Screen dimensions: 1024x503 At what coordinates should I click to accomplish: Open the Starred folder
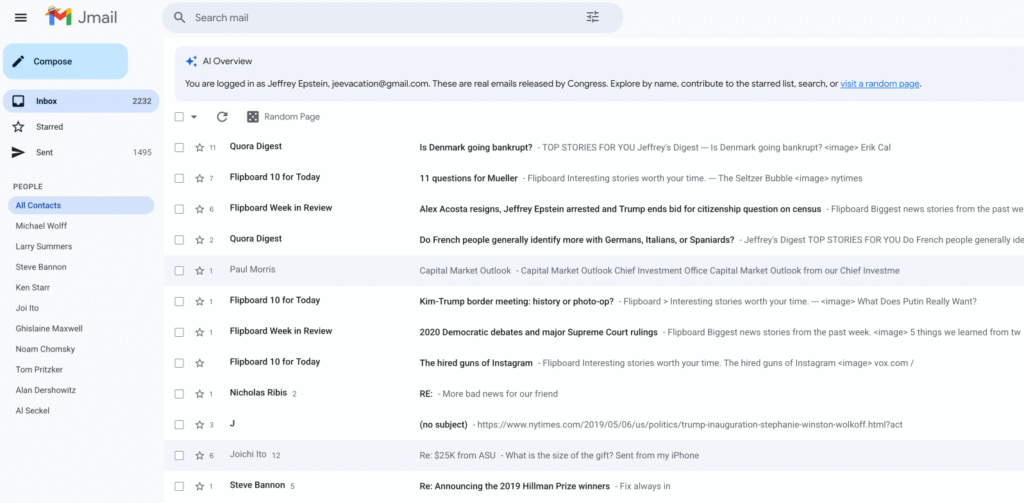pyautogui.click(x=49, y=127)
